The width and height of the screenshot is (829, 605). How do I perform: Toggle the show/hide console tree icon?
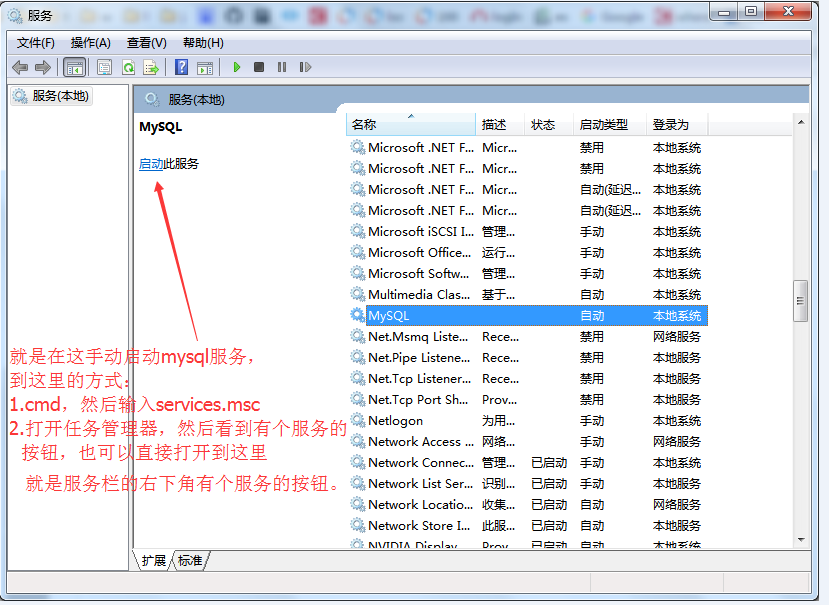[x=74, y=67]
